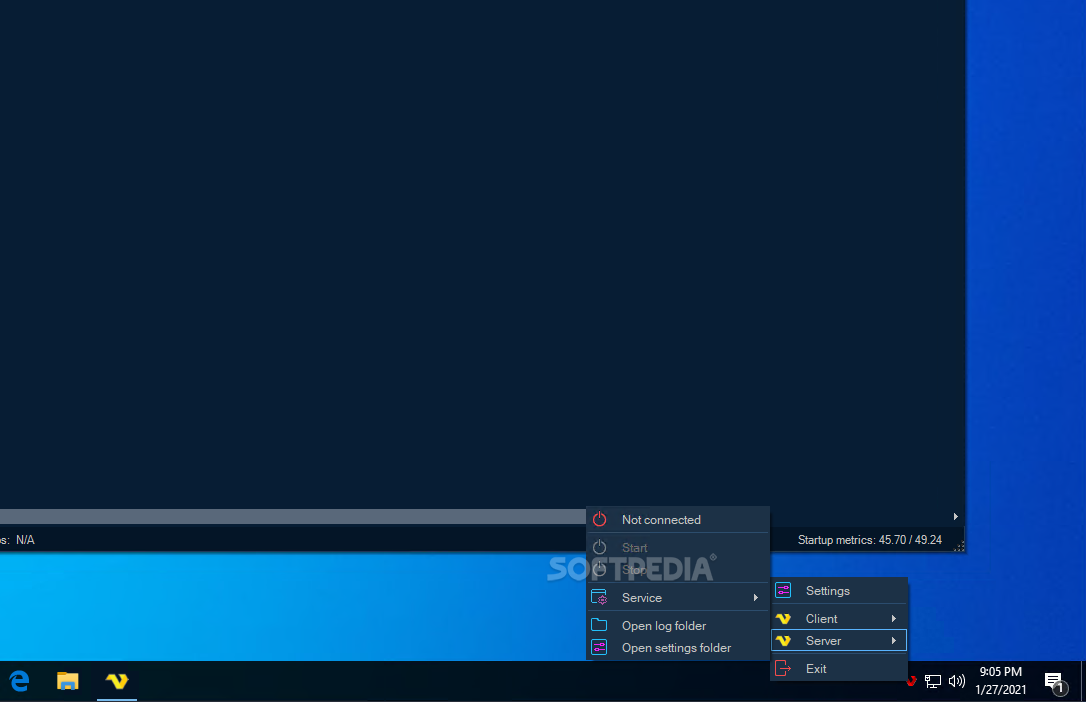The width and height of the screenshot is (1086, 702).
Task: Click the pink Settings sliders icon in tray menu
Action: 783,590
